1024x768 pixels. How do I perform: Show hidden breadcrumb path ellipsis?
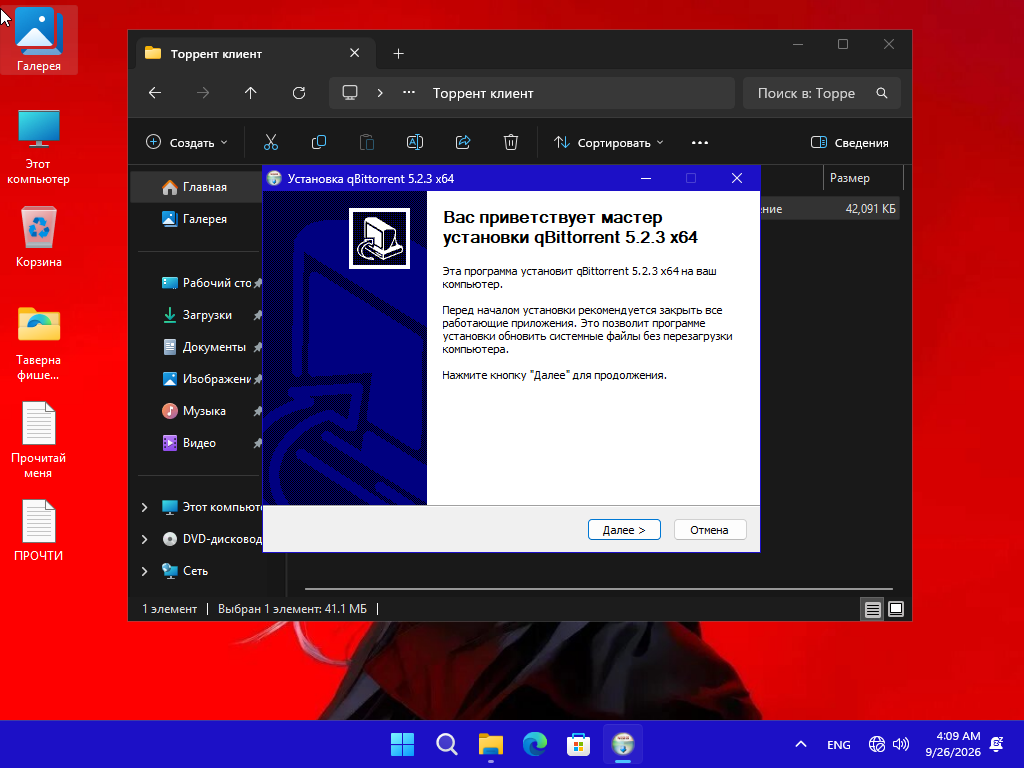click(x=409, y=93)
